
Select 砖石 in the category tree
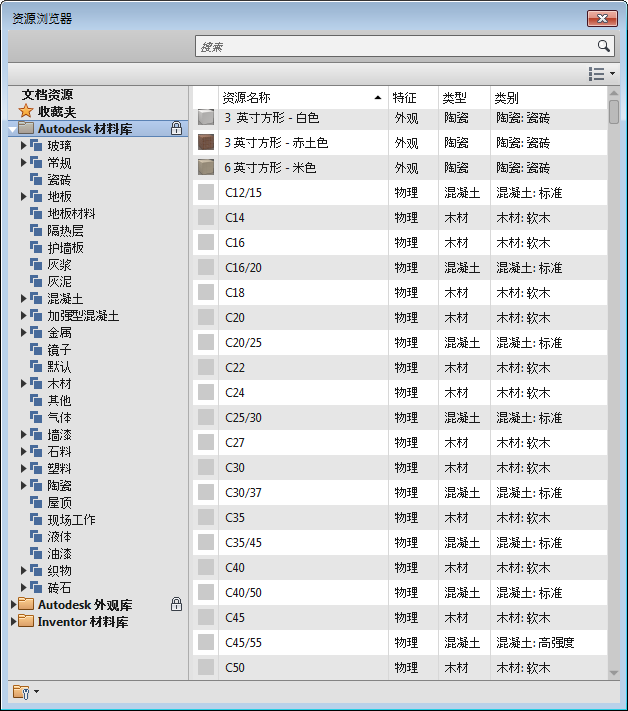(59, 588)
